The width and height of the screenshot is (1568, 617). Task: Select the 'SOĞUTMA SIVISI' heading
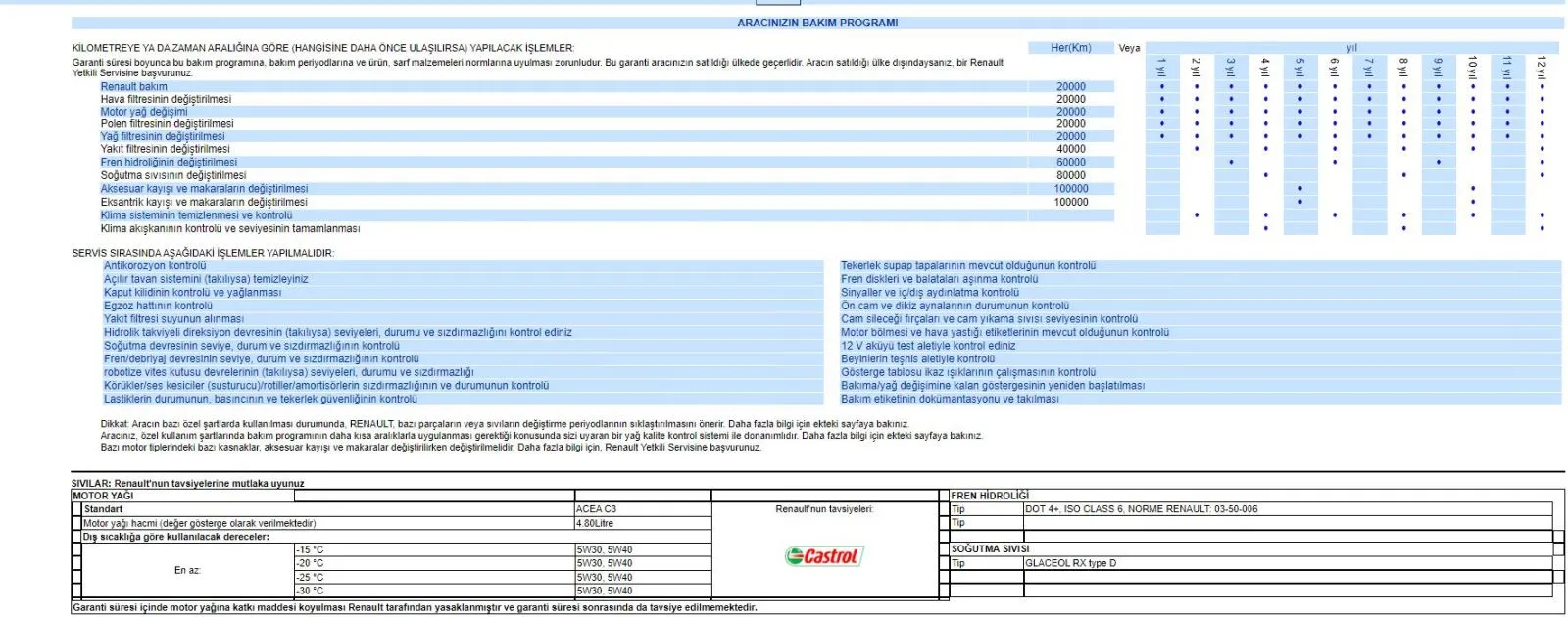pyautogui.click(x=990, y=549)
